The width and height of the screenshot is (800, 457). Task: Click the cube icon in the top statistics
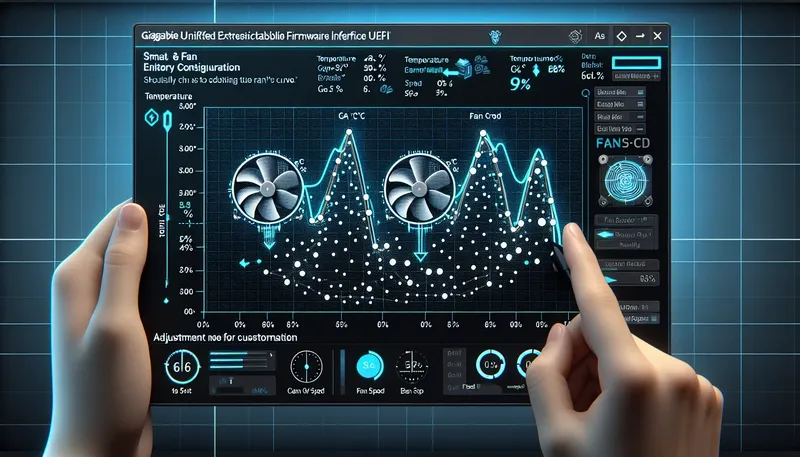464,68
